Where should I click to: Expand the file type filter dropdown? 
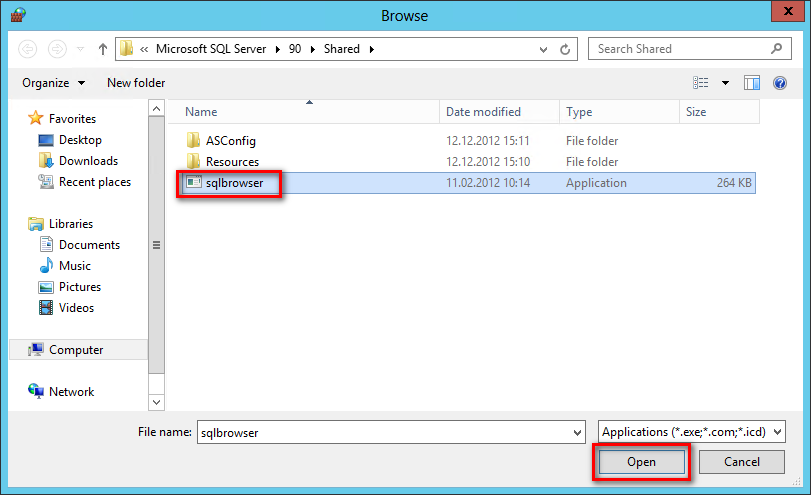point(779,432)
